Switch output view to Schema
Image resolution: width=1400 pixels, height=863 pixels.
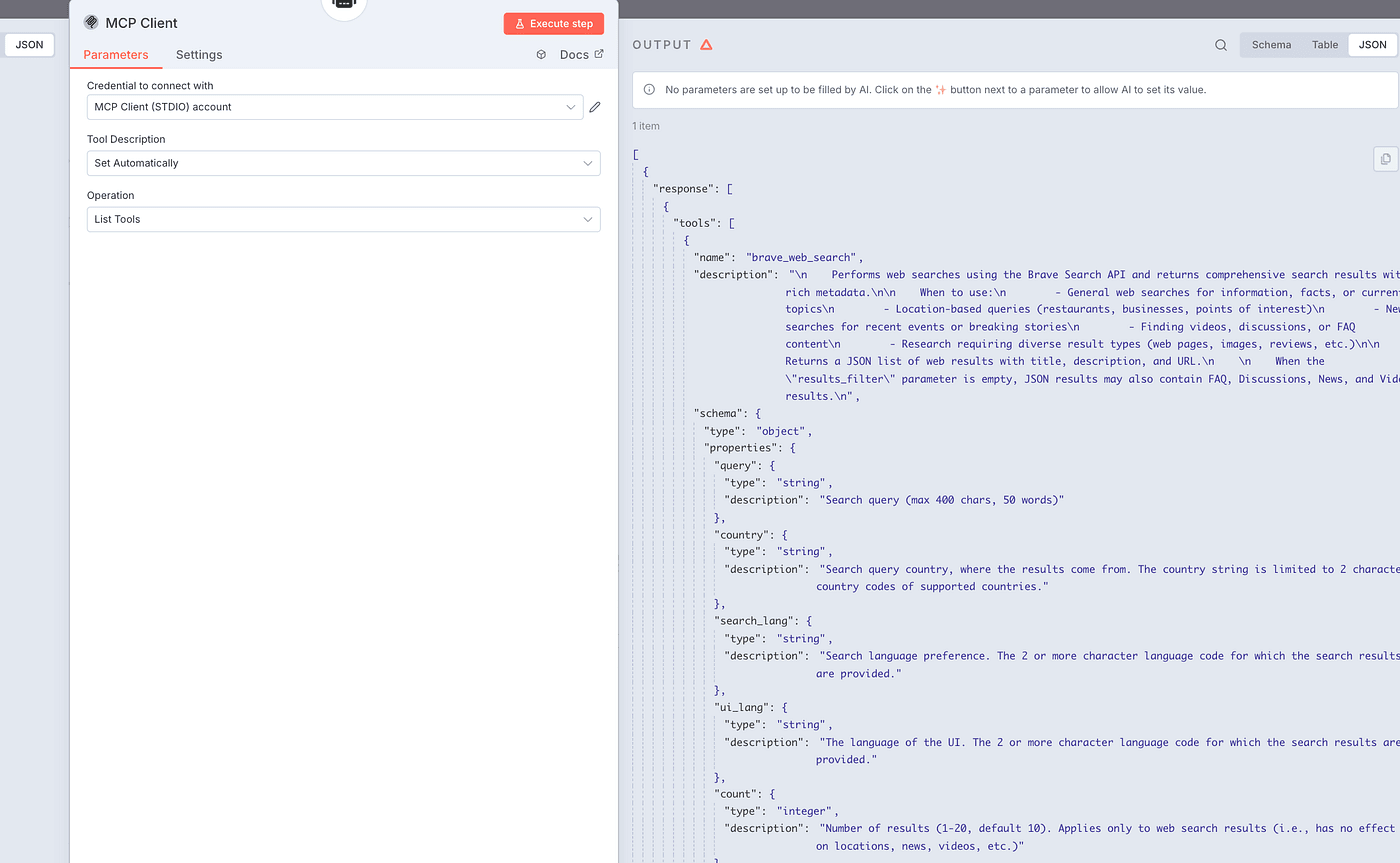tap(1271, 45)
